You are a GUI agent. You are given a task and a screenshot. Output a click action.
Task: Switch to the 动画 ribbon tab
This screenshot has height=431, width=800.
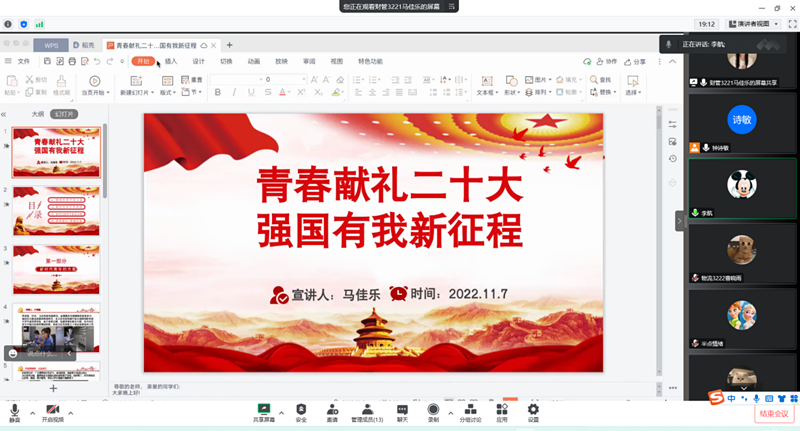coord(254,61)
